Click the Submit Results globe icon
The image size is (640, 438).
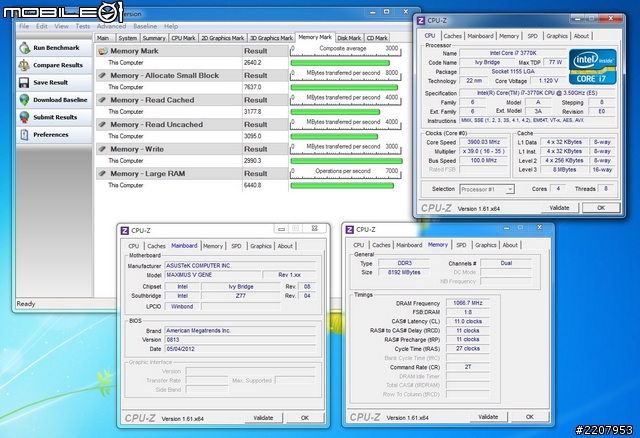[24, 117]
